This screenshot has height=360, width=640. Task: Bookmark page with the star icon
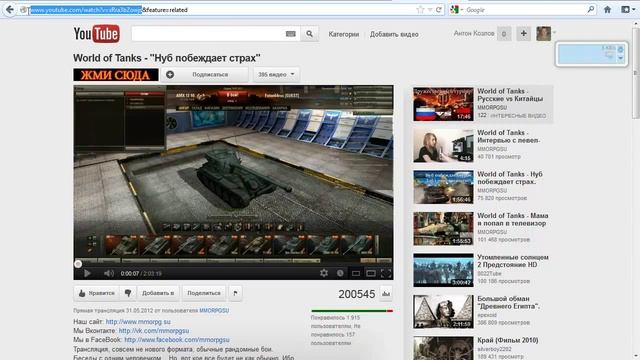coord(420,10)
